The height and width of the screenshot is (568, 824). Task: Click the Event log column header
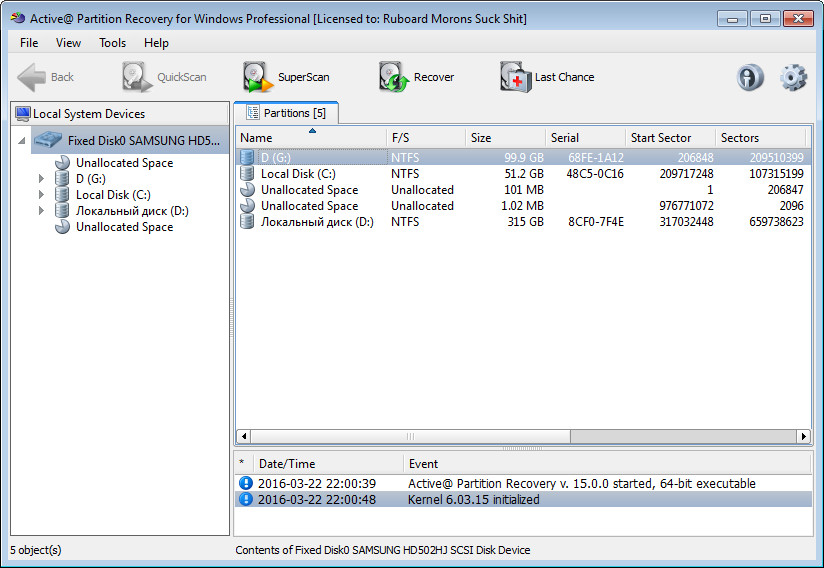[608, 463]
